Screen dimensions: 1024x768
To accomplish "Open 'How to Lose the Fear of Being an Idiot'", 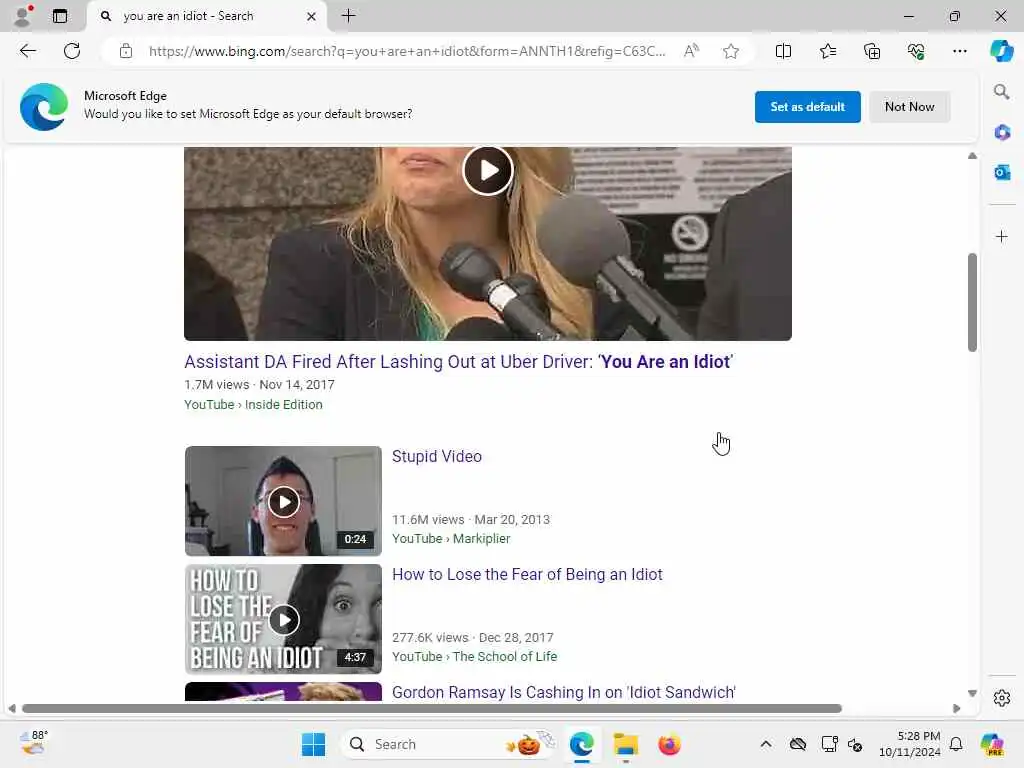I will (527, 575).
